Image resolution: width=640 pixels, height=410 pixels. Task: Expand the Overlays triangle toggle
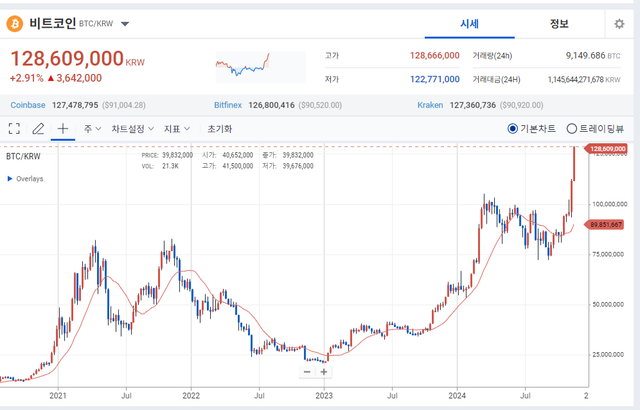(11, 179)
